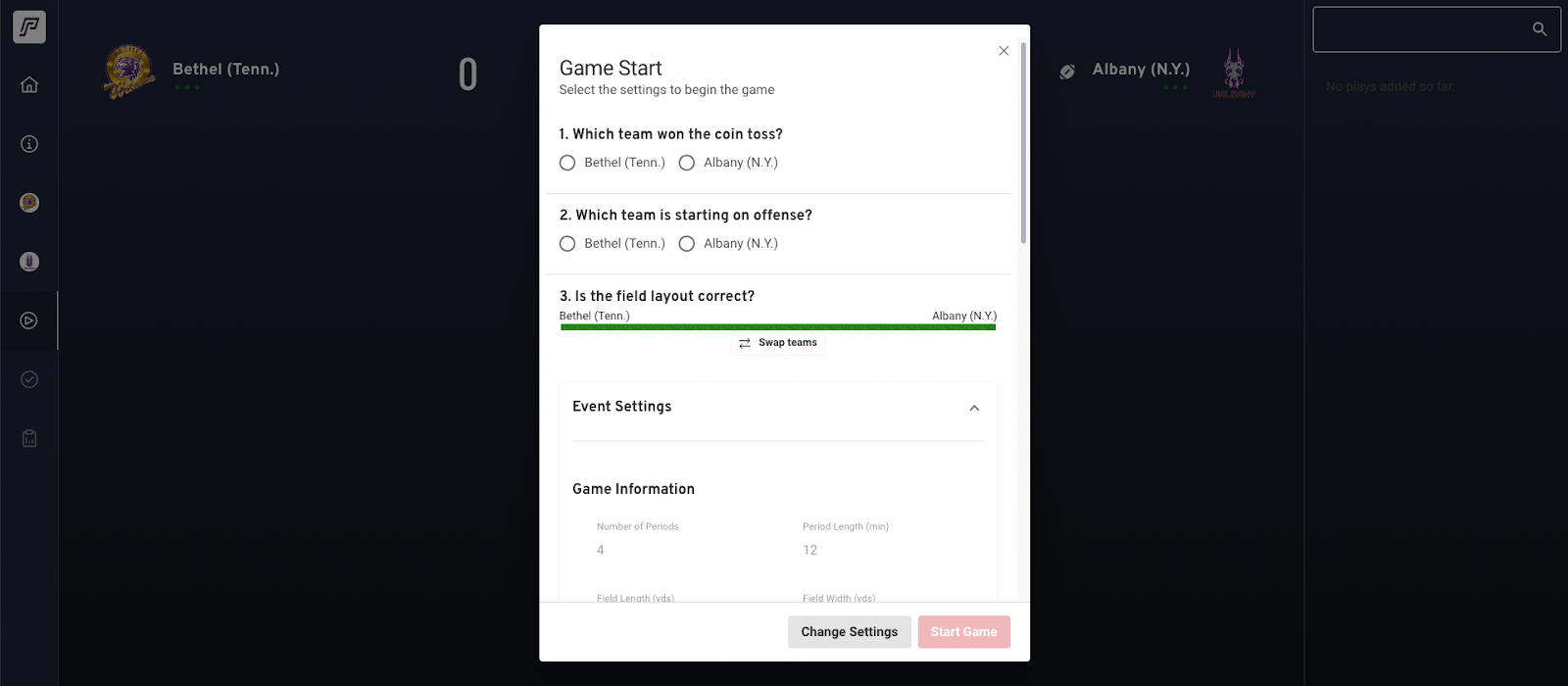This screenshot has width=1568, height=686.
Task: Click into the plays search field
Action: coord(1421,29)
